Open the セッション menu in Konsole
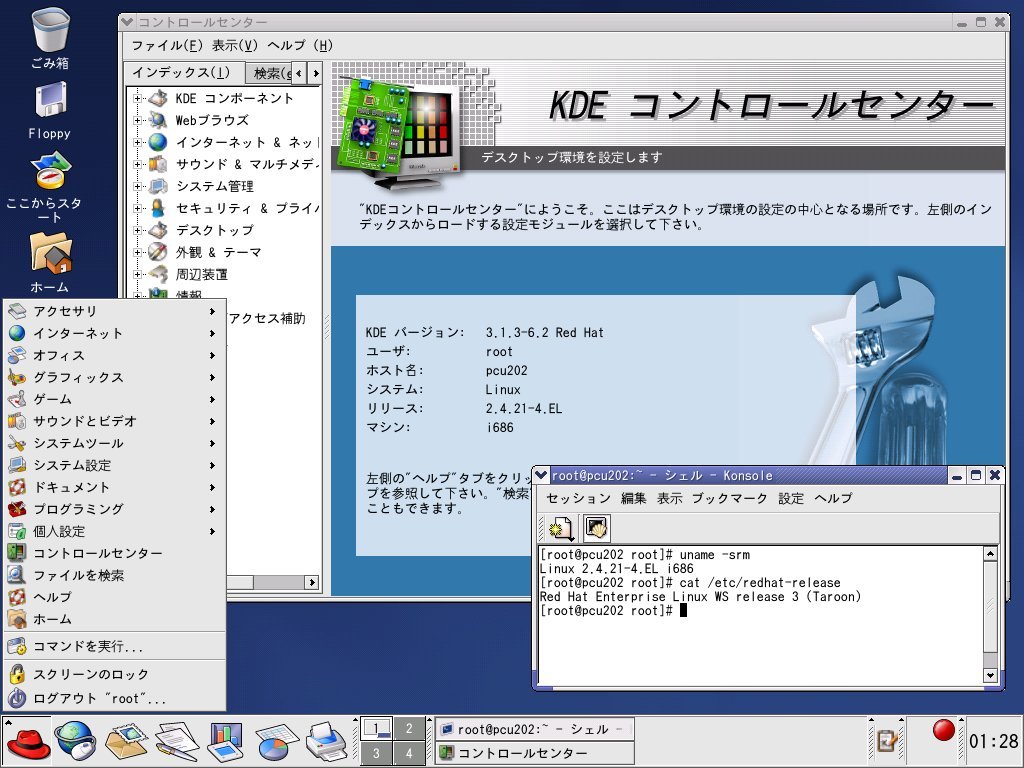Image resolution: width=1024 pixels, height=768 pixels. coord(578,498)
